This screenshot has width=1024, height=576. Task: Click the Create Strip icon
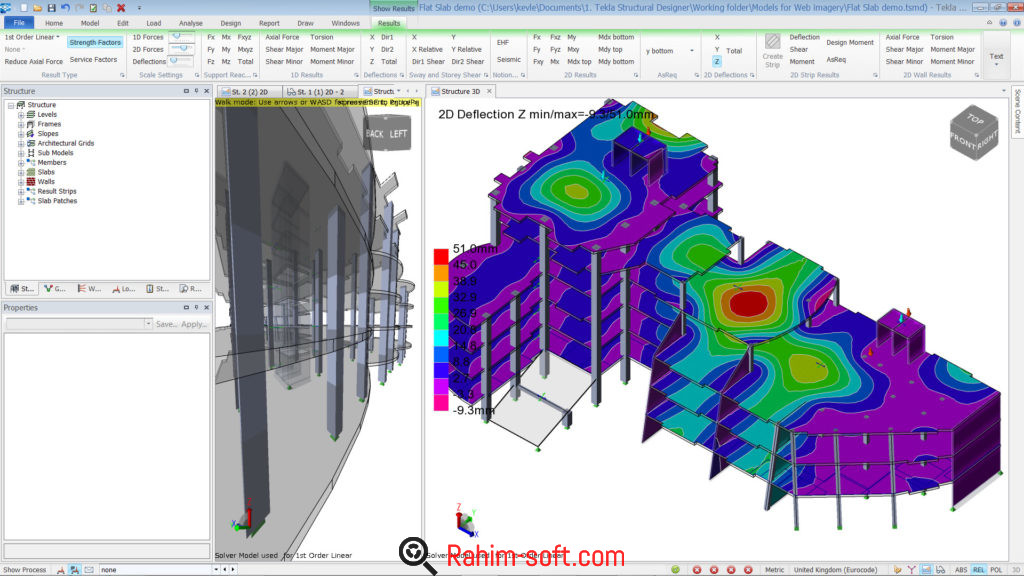coord(773,42)
